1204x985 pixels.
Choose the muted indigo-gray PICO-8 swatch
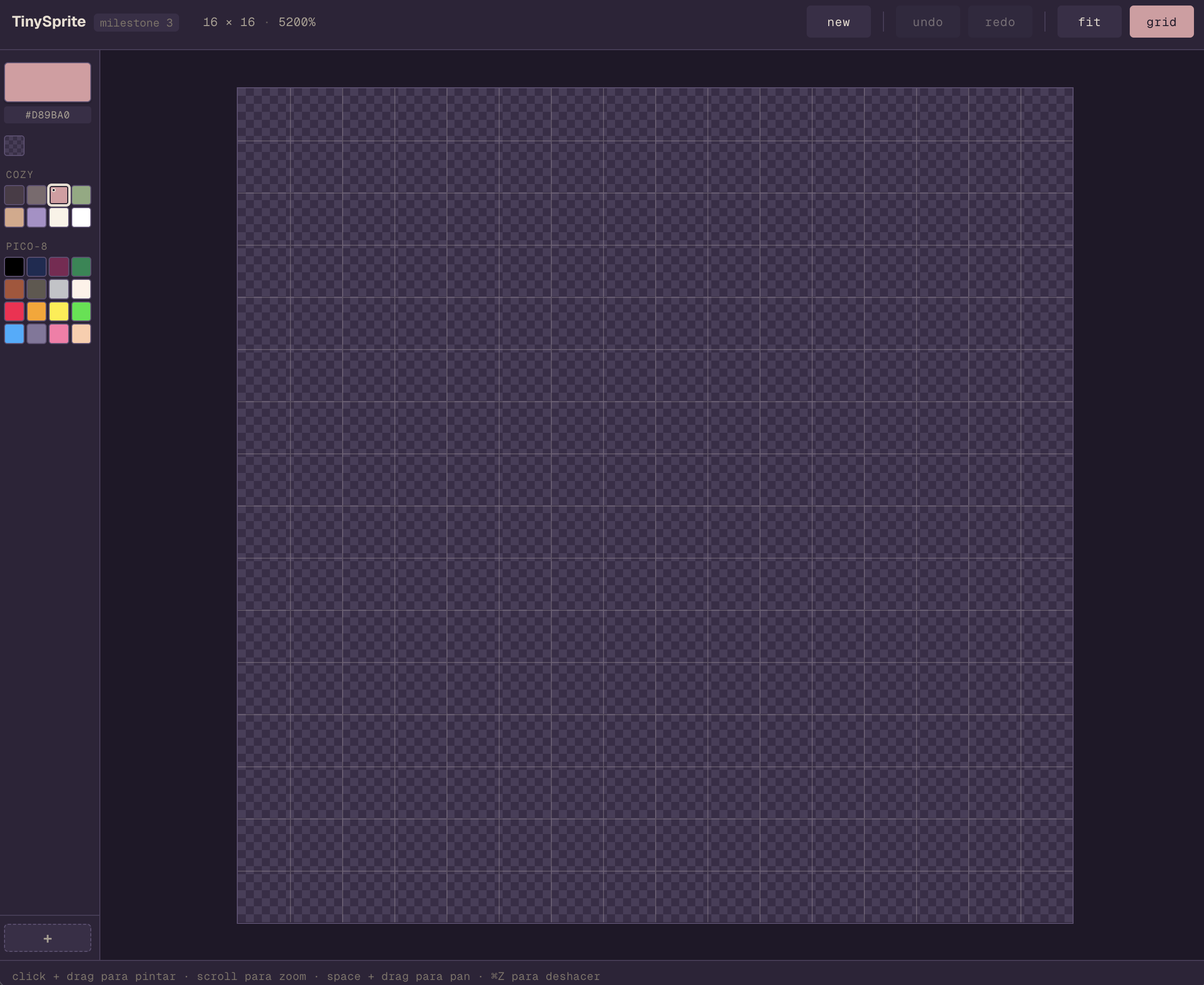point(36,334)
